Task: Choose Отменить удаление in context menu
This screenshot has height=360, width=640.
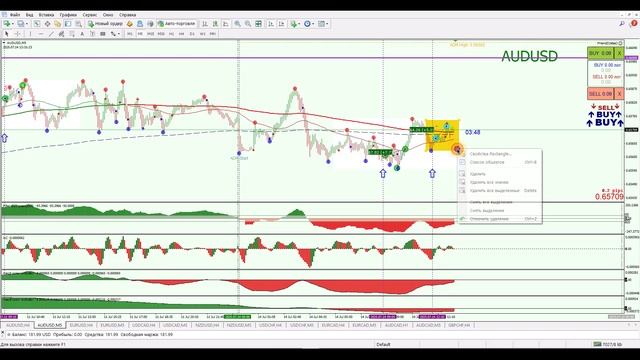Action: click(x=500, y=219)
